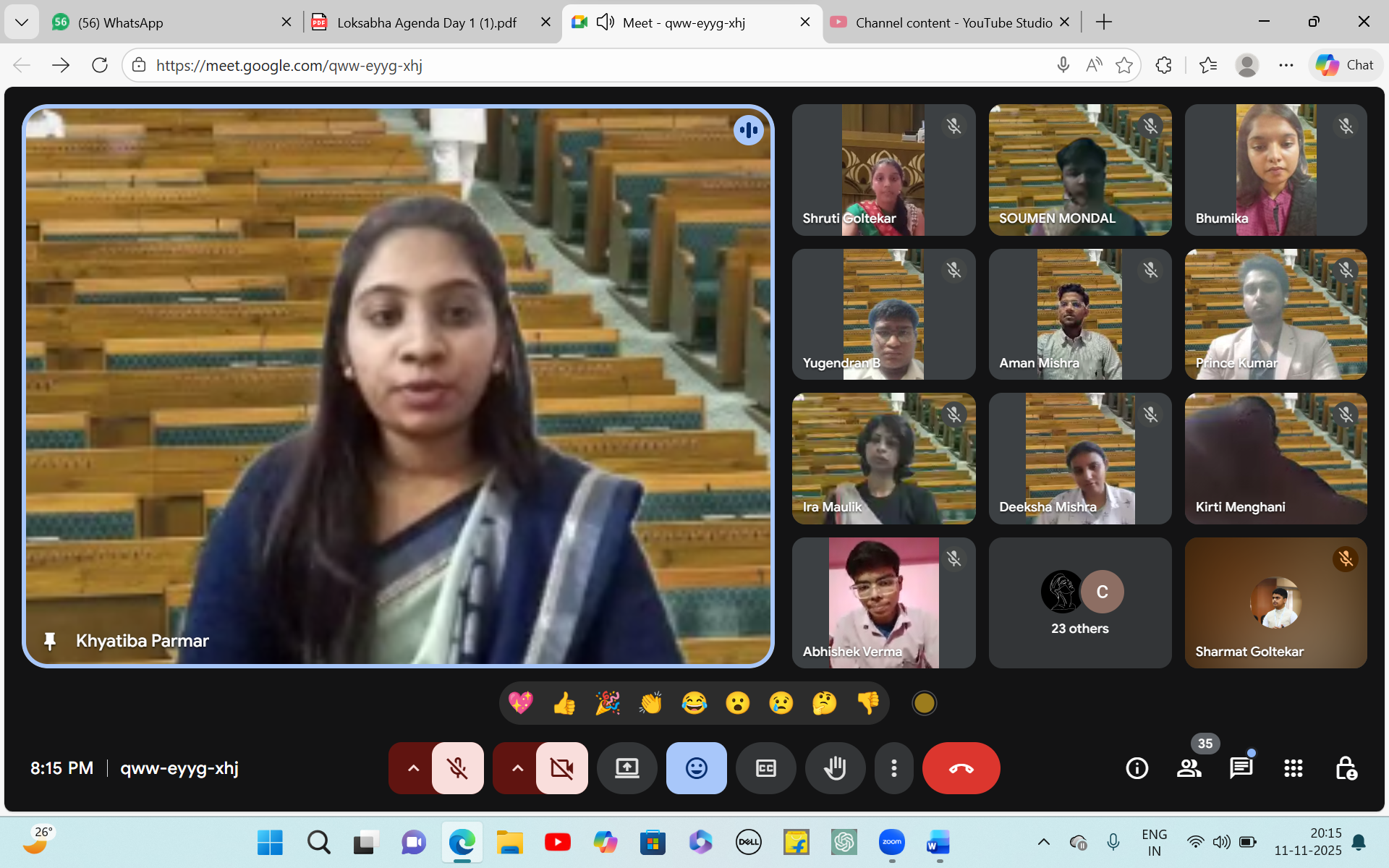Image resolution: width=1389 pixels, height=868 pixels.
Task: Toggle closed captions button
Action: [x=765, y=768]
